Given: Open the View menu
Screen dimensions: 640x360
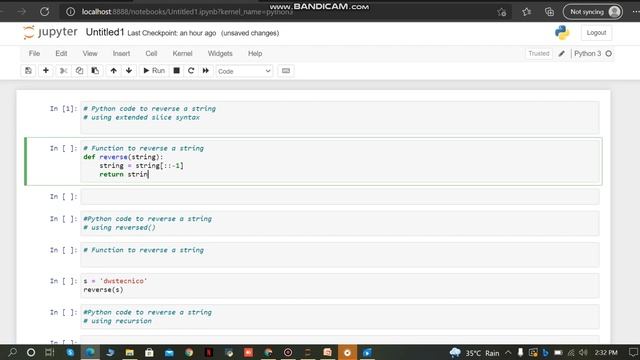Looking at the screenshot, I should click(90, 53).
